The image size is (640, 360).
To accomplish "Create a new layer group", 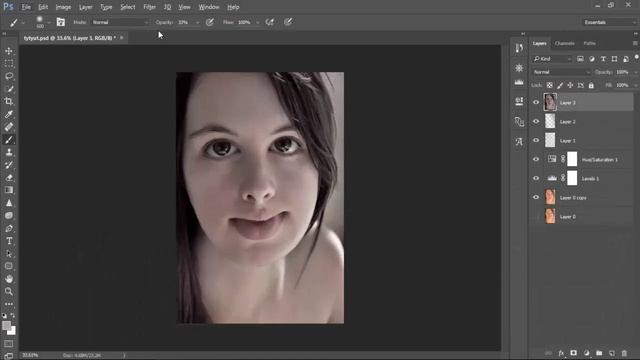I will tap(599, 353).
